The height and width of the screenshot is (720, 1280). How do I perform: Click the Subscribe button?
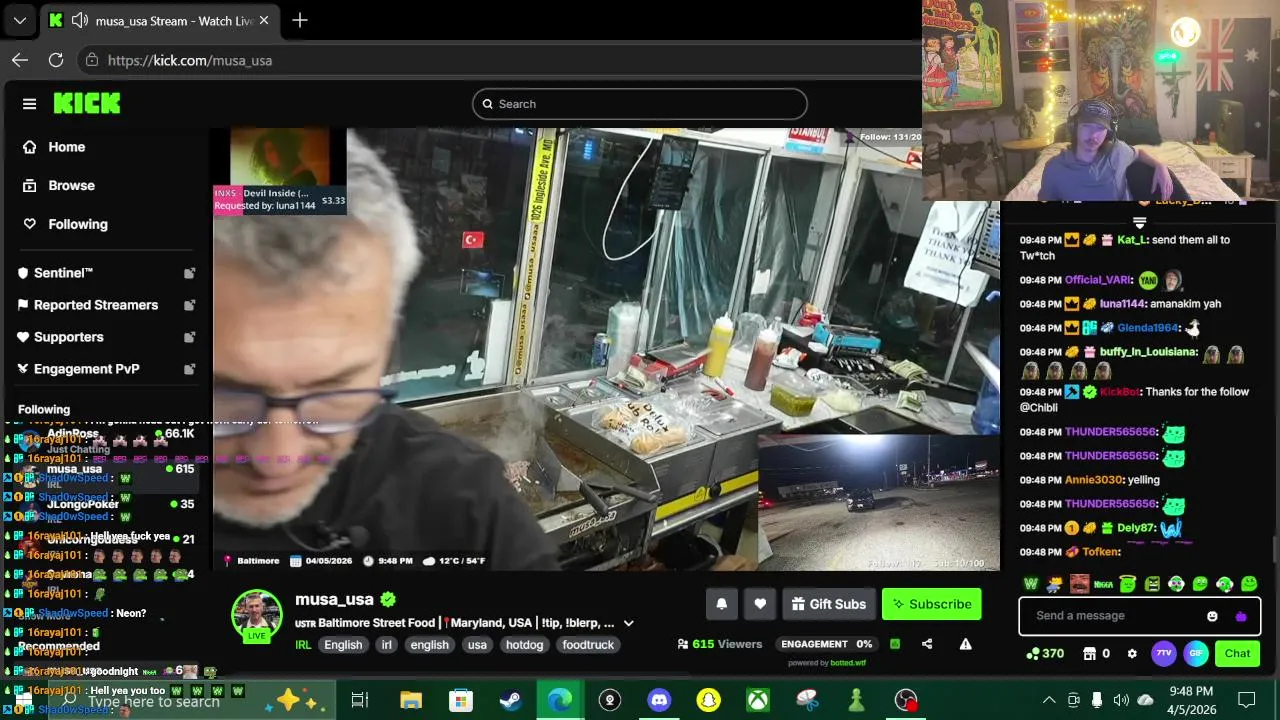[932, 604]
